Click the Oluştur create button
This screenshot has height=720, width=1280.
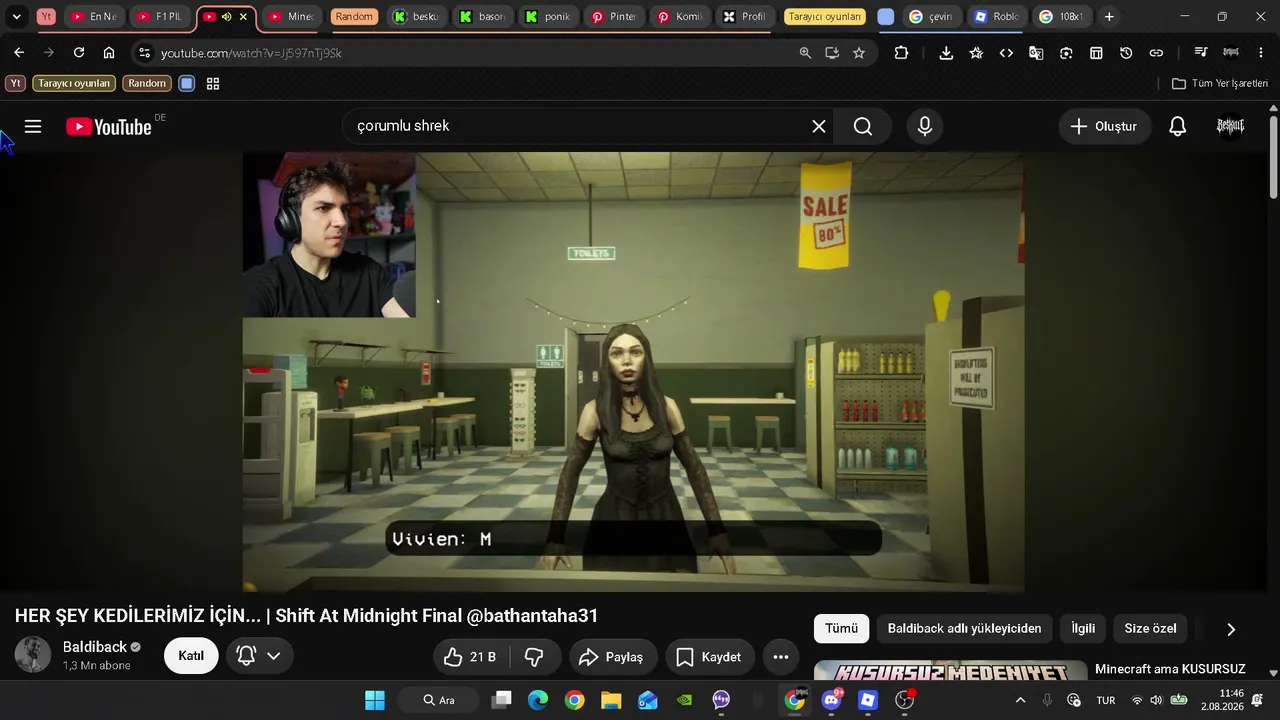click(x=1104, y=126)
